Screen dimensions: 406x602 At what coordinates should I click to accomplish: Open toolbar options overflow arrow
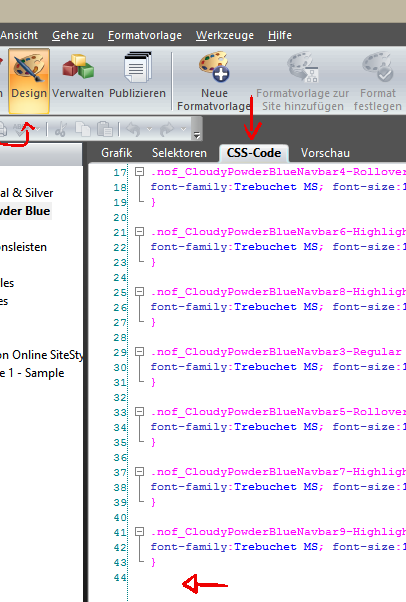click(197, 135)
